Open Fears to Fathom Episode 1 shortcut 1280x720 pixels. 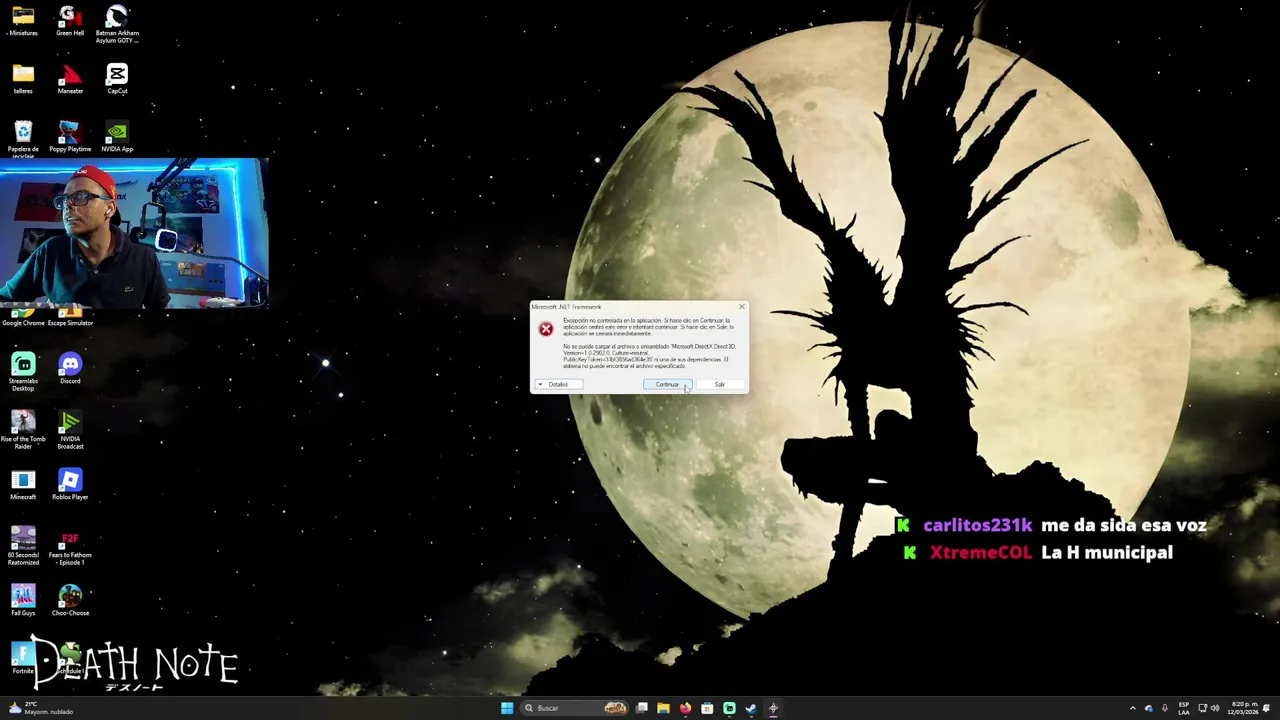(70, 545)
